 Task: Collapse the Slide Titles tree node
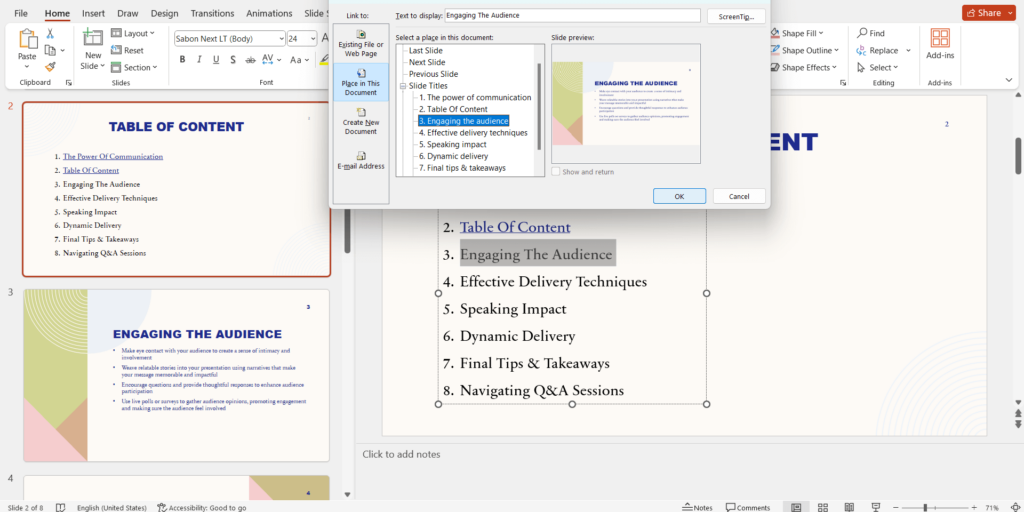[x=402, y=86]
